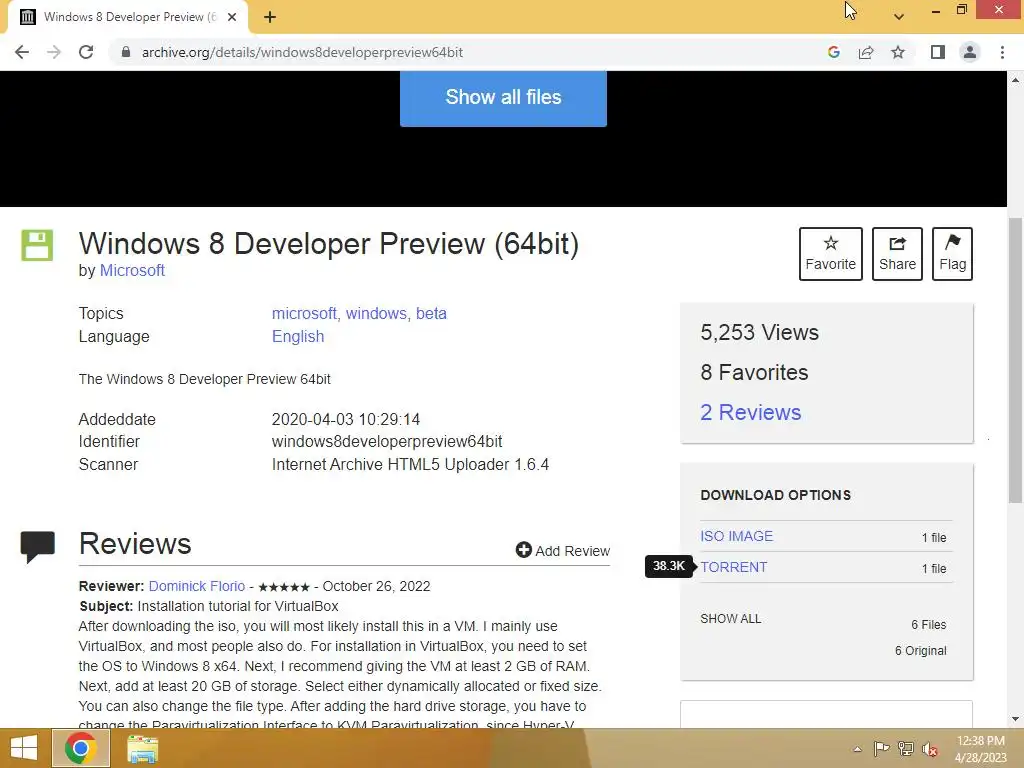
Task: Click the network tray icon
Action: coord(906,748)
